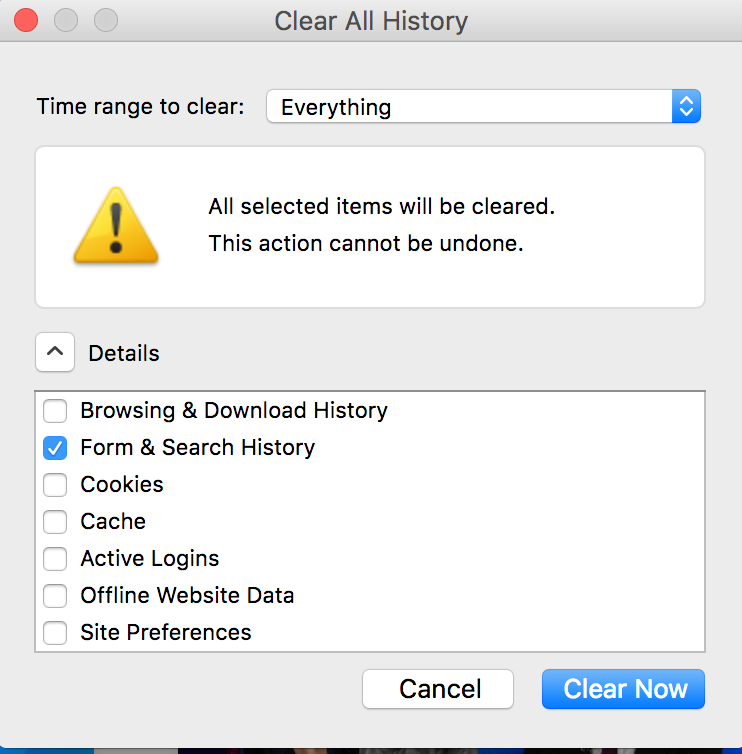
Task: Click the Cookies label text
Action: (122, 485)
